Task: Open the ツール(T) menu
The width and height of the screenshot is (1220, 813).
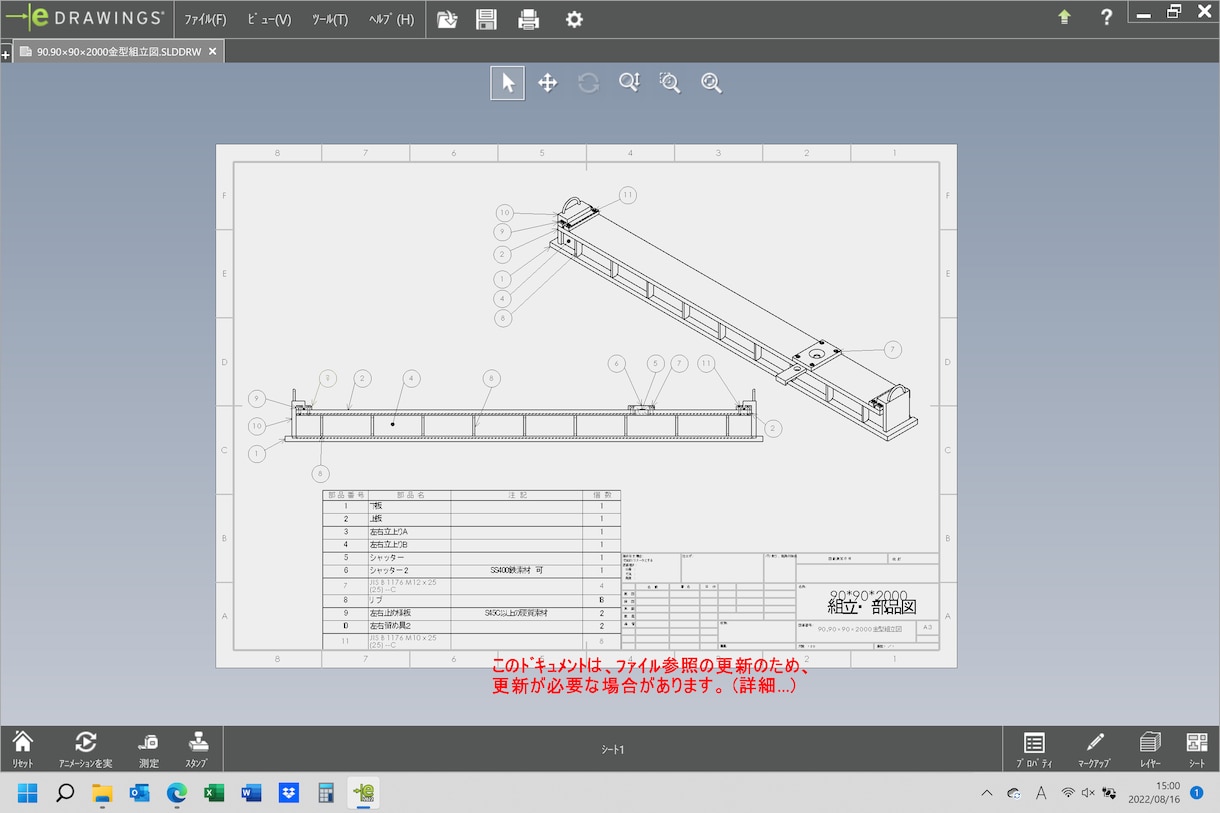Action: click(330, 19)
